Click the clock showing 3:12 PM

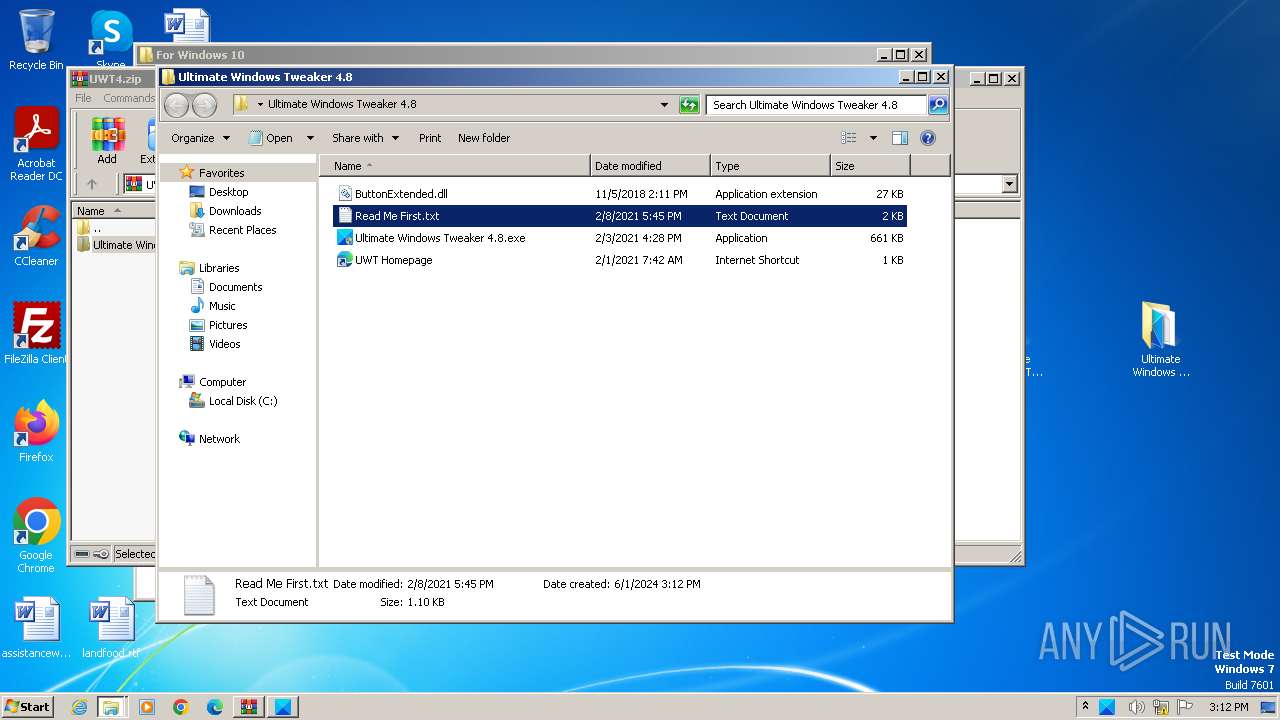tap(1228, 707)
